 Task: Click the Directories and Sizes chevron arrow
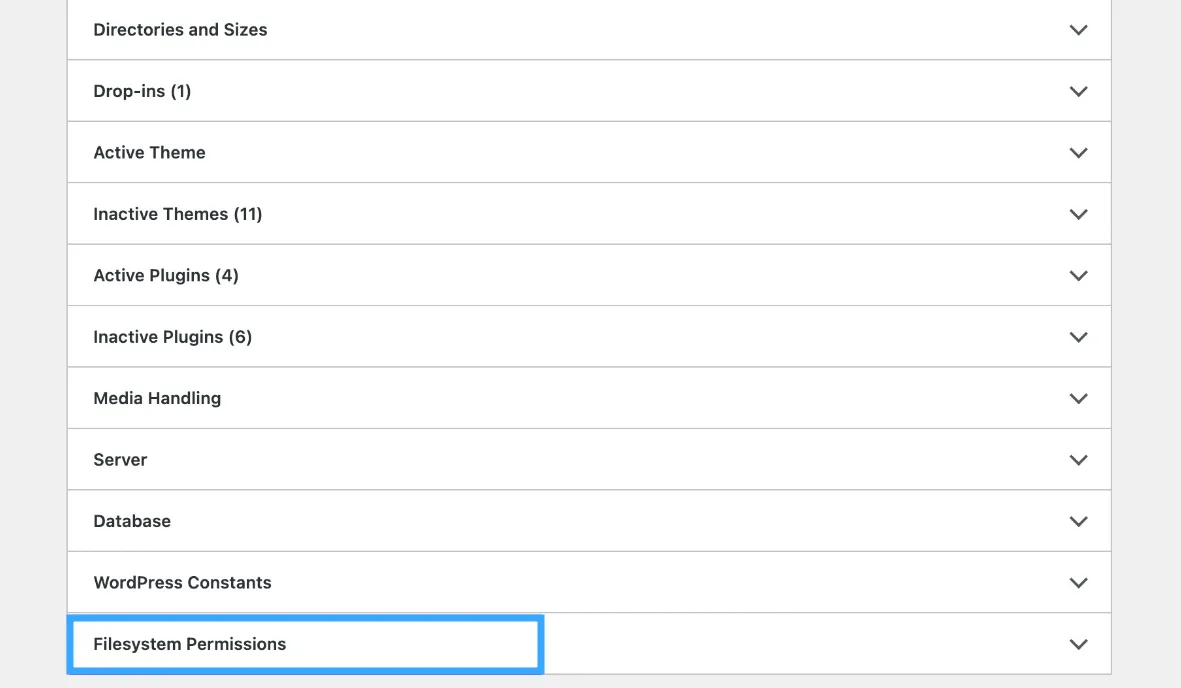point(1079,30)
